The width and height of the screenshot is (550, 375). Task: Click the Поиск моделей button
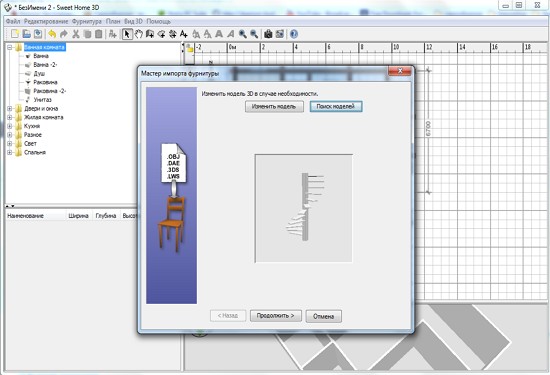pos(336,106)
